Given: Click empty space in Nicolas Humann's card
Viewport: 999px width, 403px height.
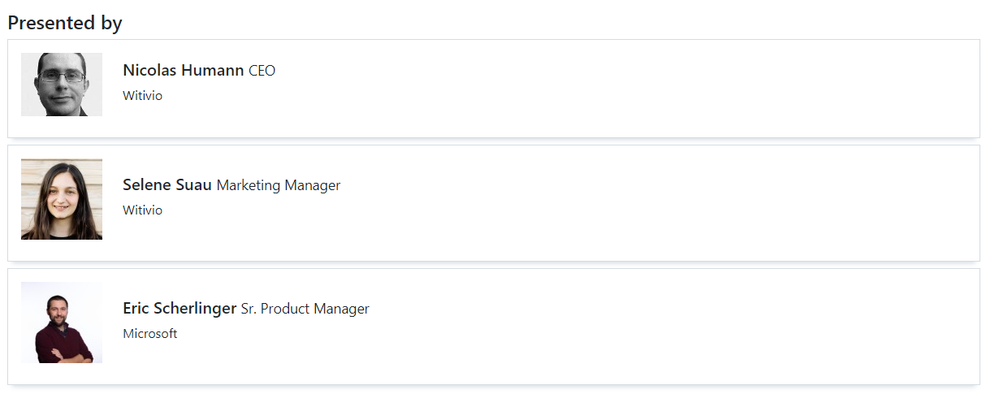Looking at the screenshot, I should [x=650, y=88].
